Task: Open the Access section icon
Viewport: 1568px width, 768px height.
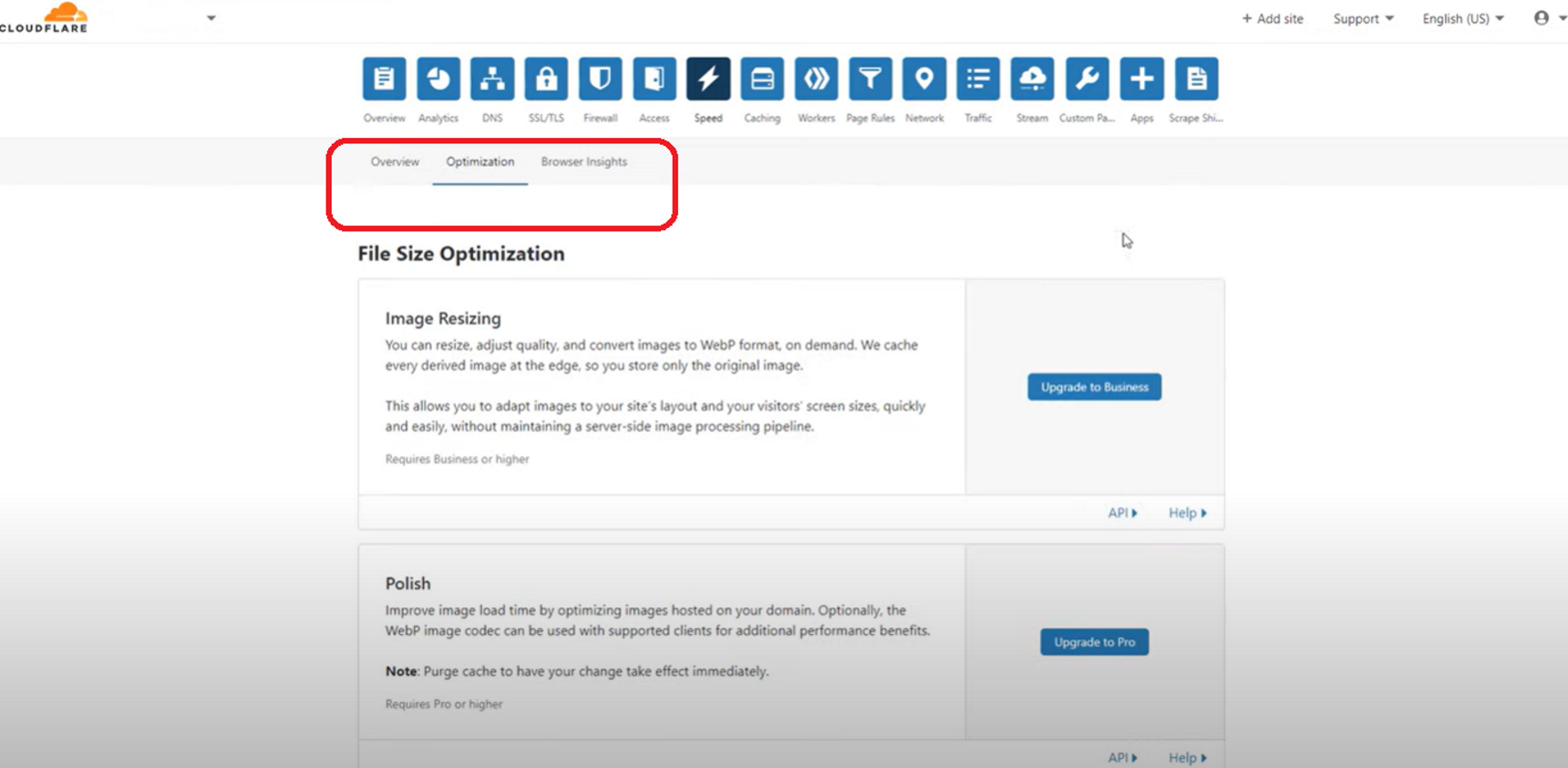Action: [x=655, y=79]
